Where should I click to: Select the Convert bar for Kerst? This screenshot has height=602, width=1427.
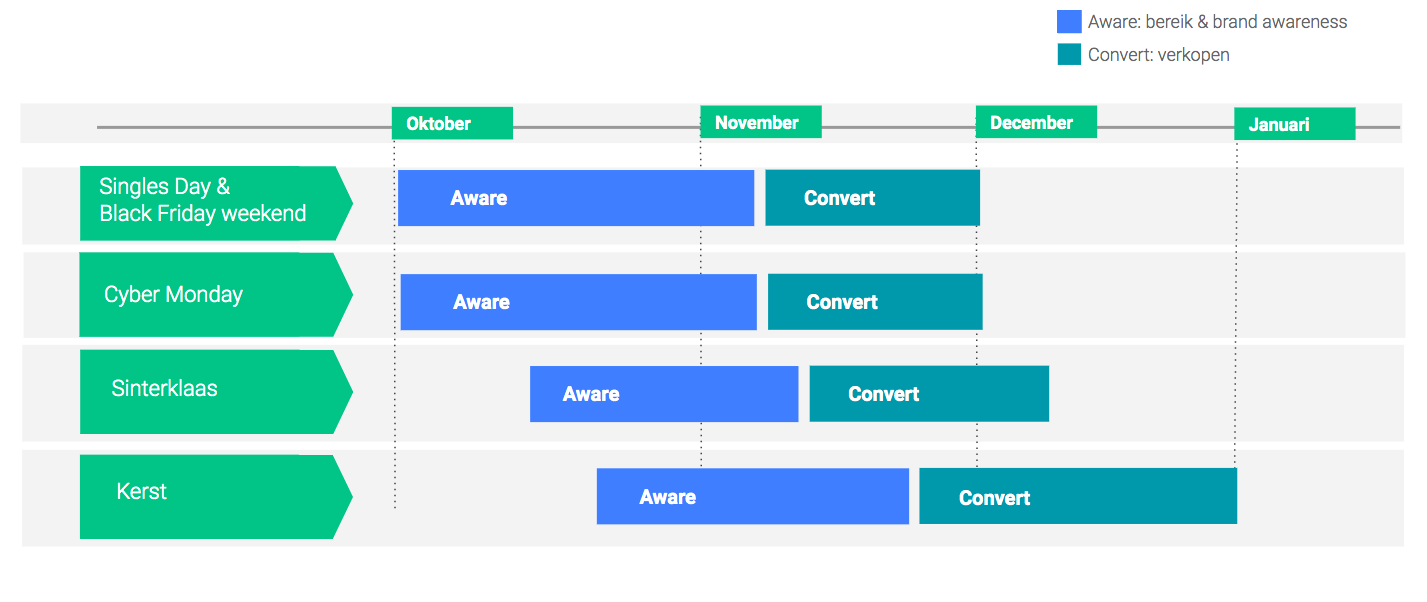pyautogui.click(x=1078, y=496)
